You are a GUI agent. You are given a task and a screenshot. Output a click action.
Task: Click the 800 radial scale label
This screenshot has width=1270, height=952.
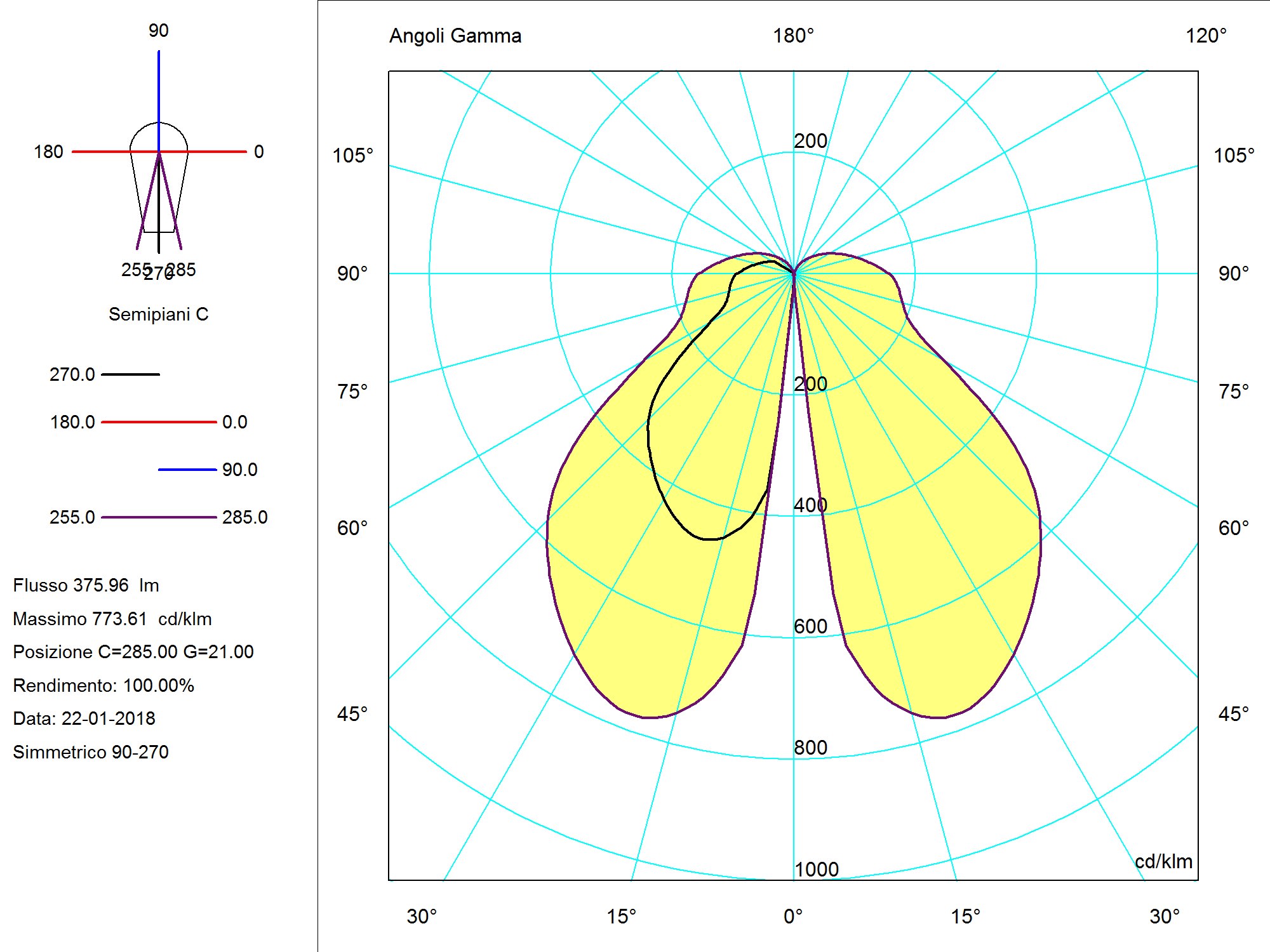click(x=810, y=747)
